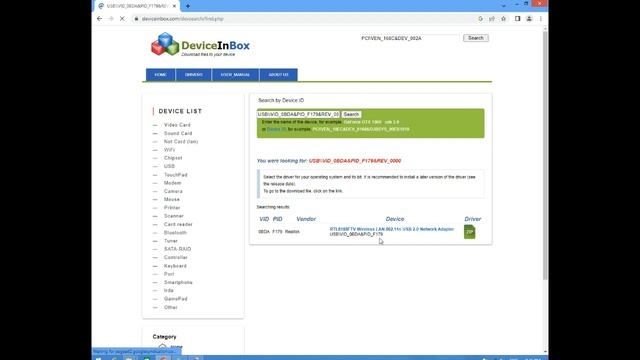Open the tab search chevron in title bar

tap(503, 5)
